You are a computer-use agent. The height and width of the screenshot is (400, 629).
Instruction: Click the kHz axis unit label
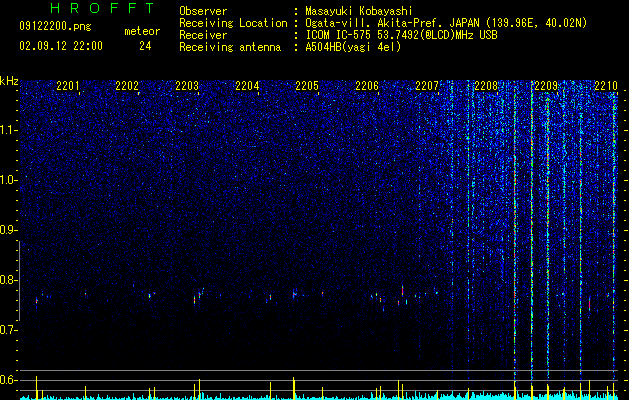click(x=9, y=81)
